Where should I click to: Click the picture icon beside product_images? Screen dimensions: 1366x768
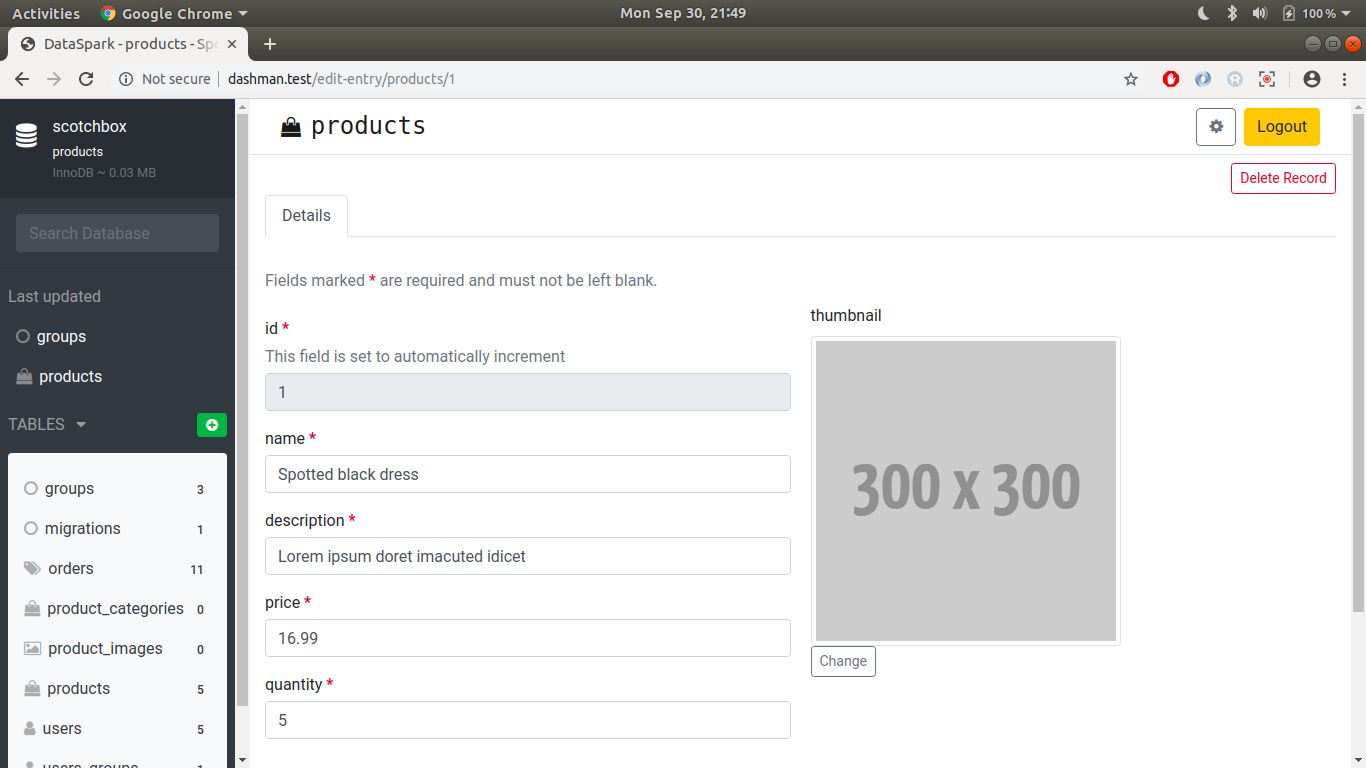[32, 648]
